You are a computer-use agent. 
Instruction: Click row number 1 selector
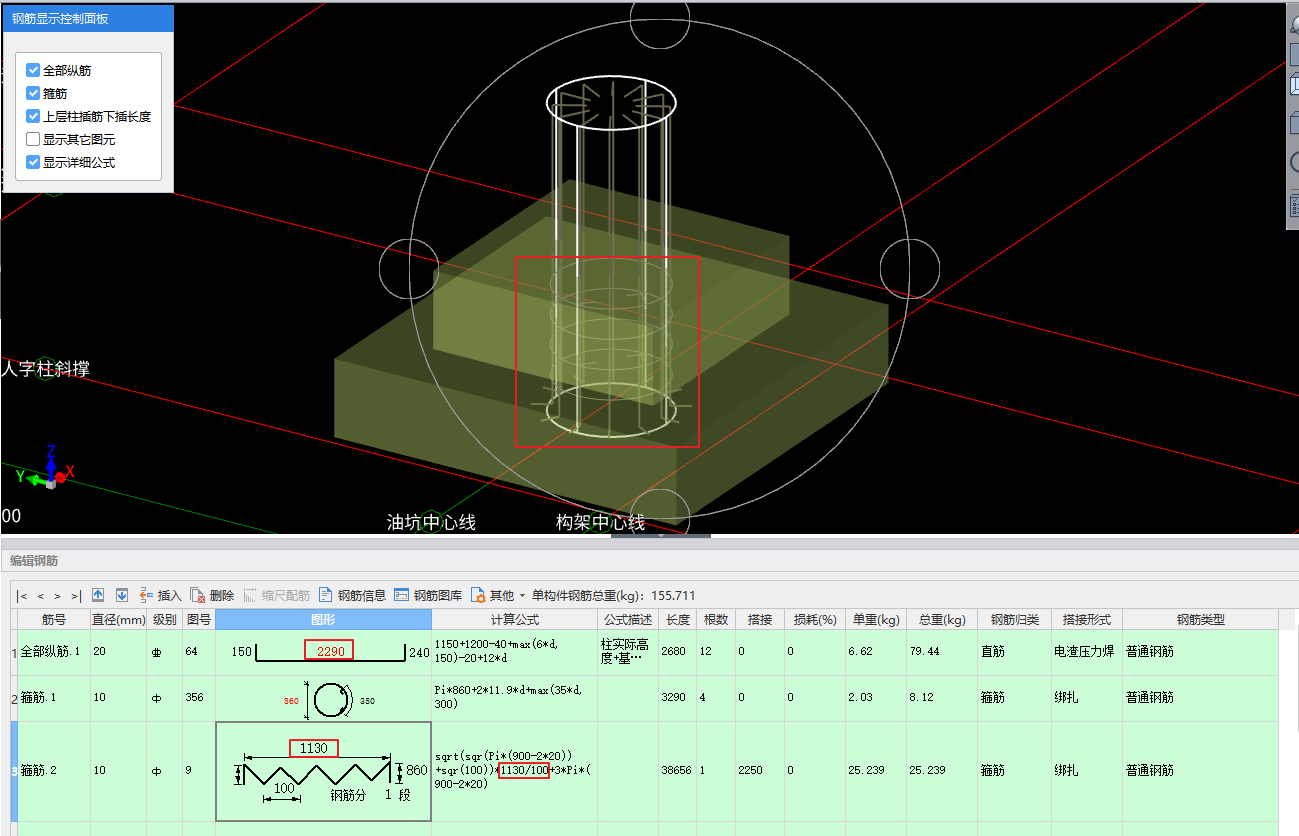pyautogui.click(x=14, y=652)
